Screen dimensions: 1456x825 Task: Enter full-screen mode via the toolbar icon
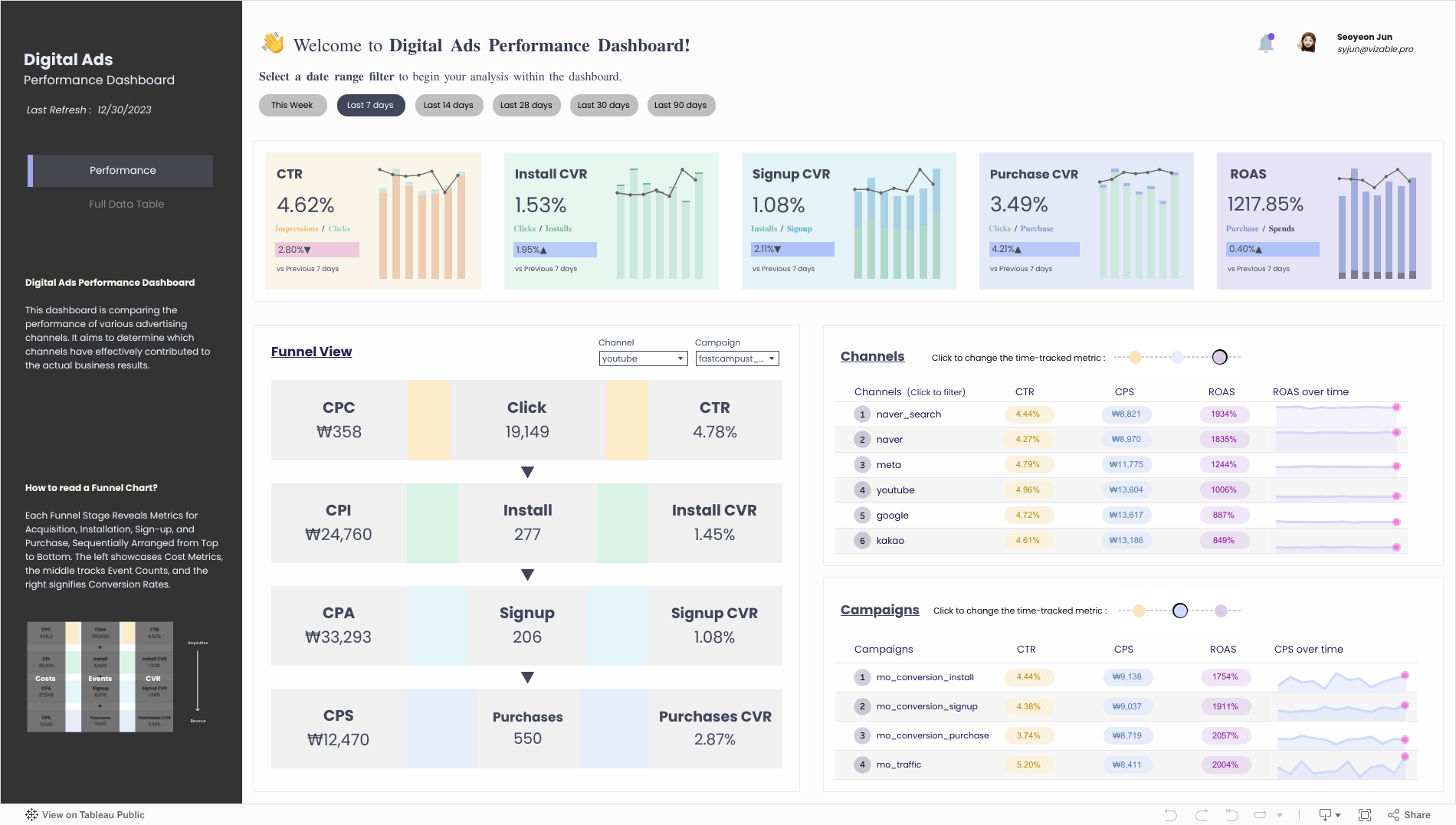[x=1366, y=814]
